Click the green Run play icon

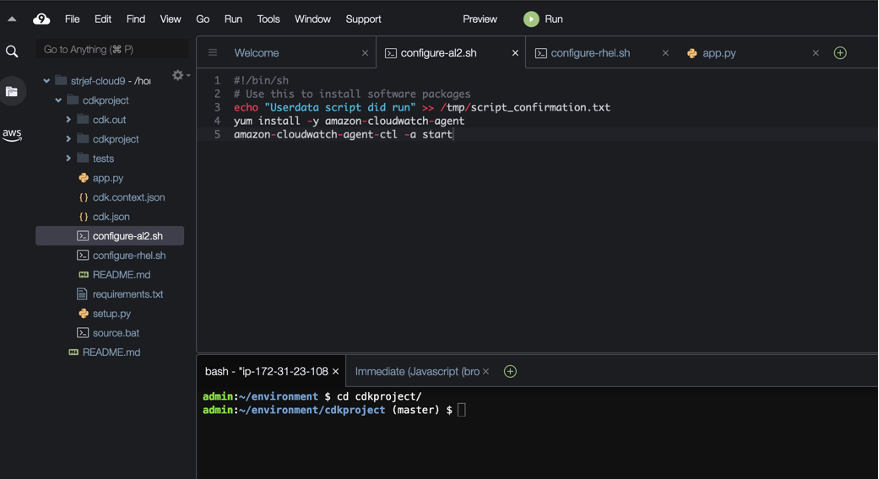pyautogui.click(x=531, y=19)
